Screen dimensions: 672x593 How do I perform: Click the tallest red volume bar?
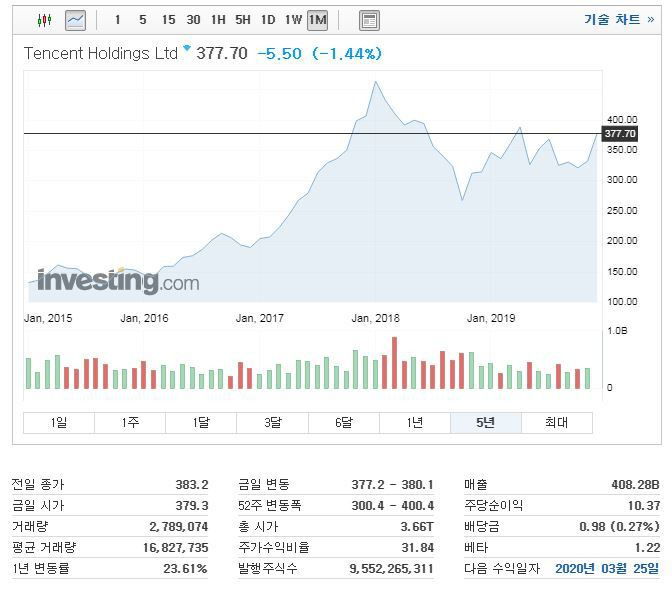pyautogui.click(x=394, y=363)
